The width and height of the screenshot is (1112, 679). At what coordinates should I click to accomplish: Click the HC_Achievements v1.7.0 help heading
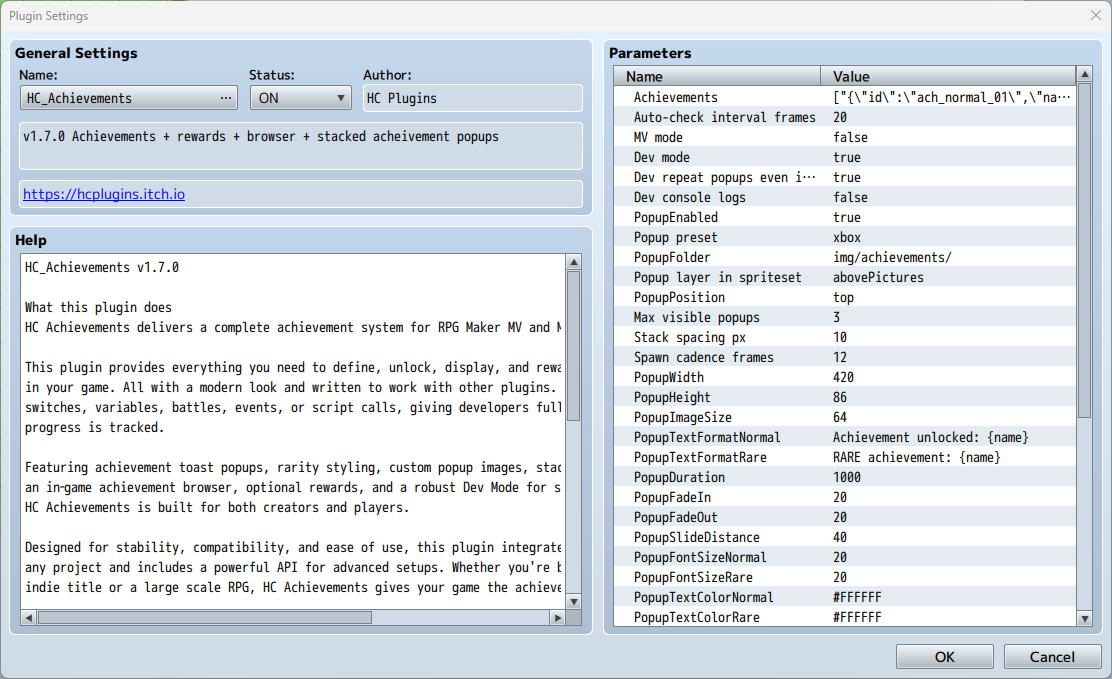click(x=101, y=267)
